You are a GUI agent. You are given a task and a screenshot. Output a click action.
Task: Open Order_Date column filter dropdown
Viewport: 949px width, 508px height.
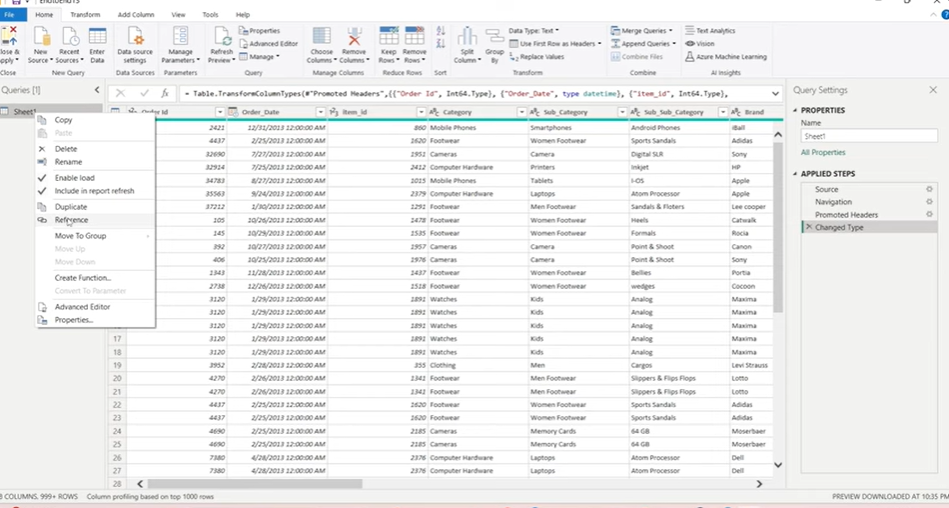pyautogui.click(x=320, y=112)
